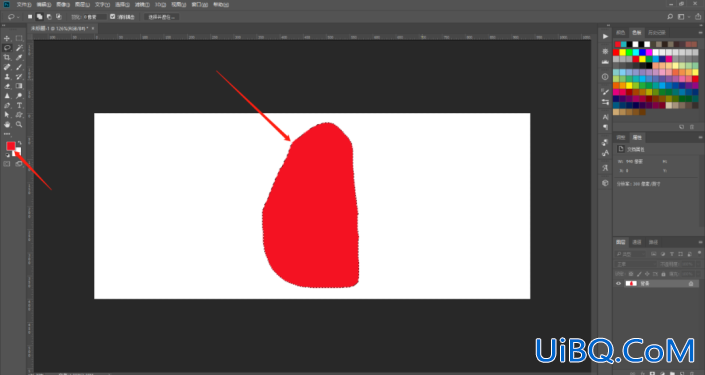The width and height of the screenshot is (705, 375).
Task: Select the Brush tool
Action: click(19, 67)
